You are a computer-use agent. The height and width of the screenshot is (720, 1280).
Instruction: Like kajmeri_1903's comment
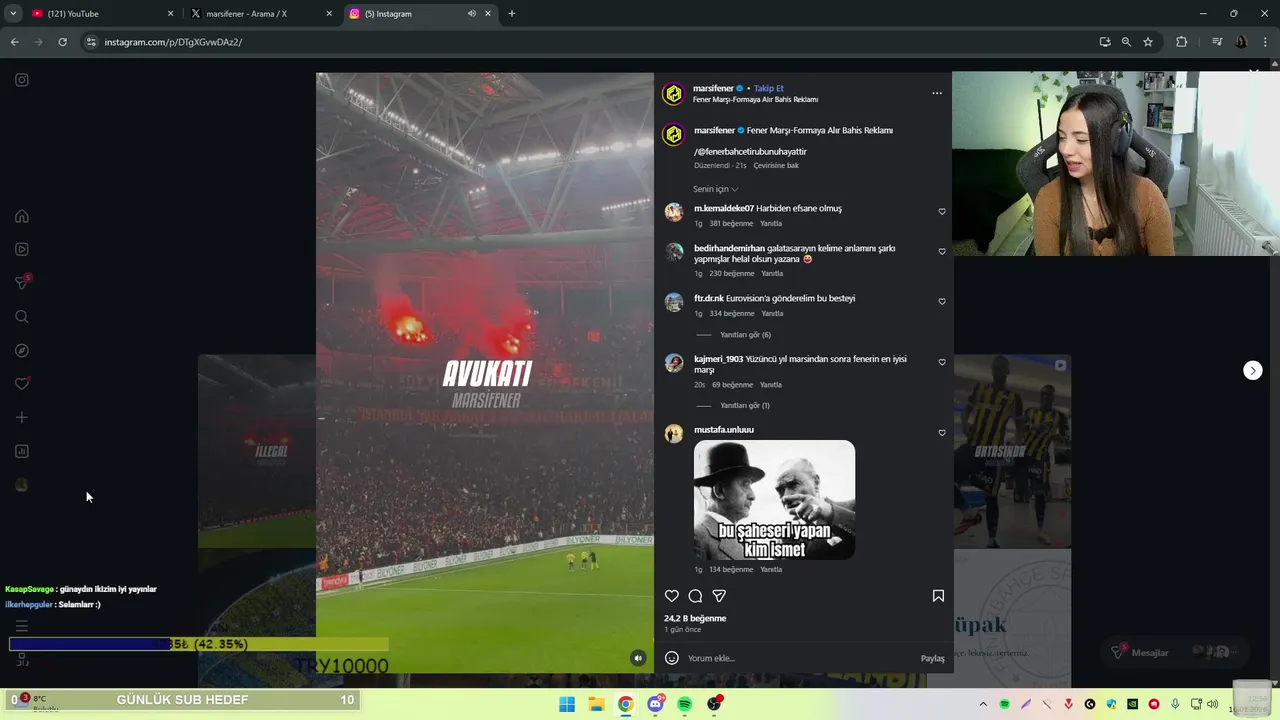[x=942, y=363]
